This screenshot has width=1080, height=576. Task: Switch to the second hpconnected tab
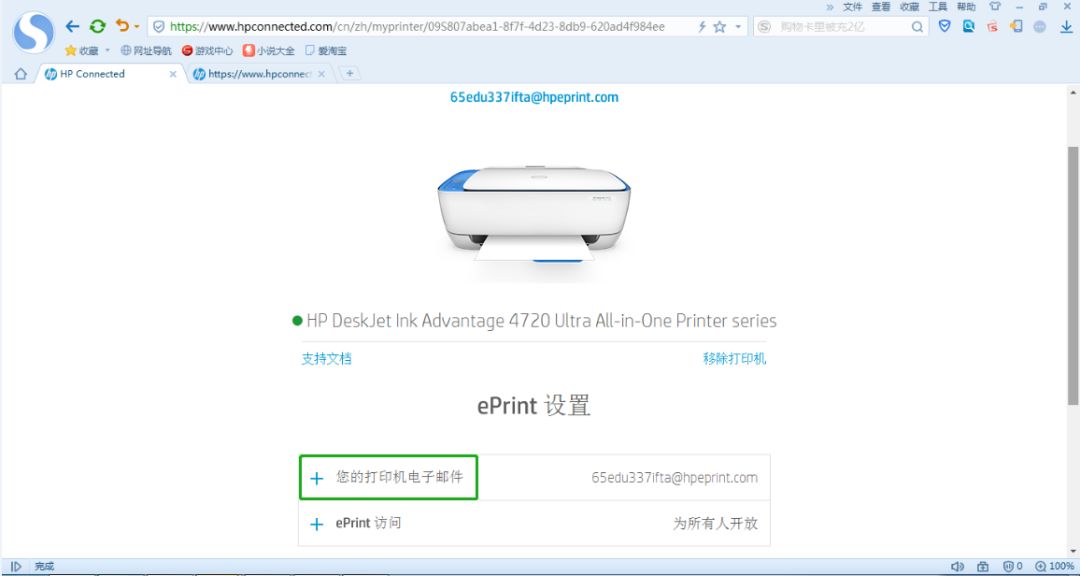click(259, 74)
